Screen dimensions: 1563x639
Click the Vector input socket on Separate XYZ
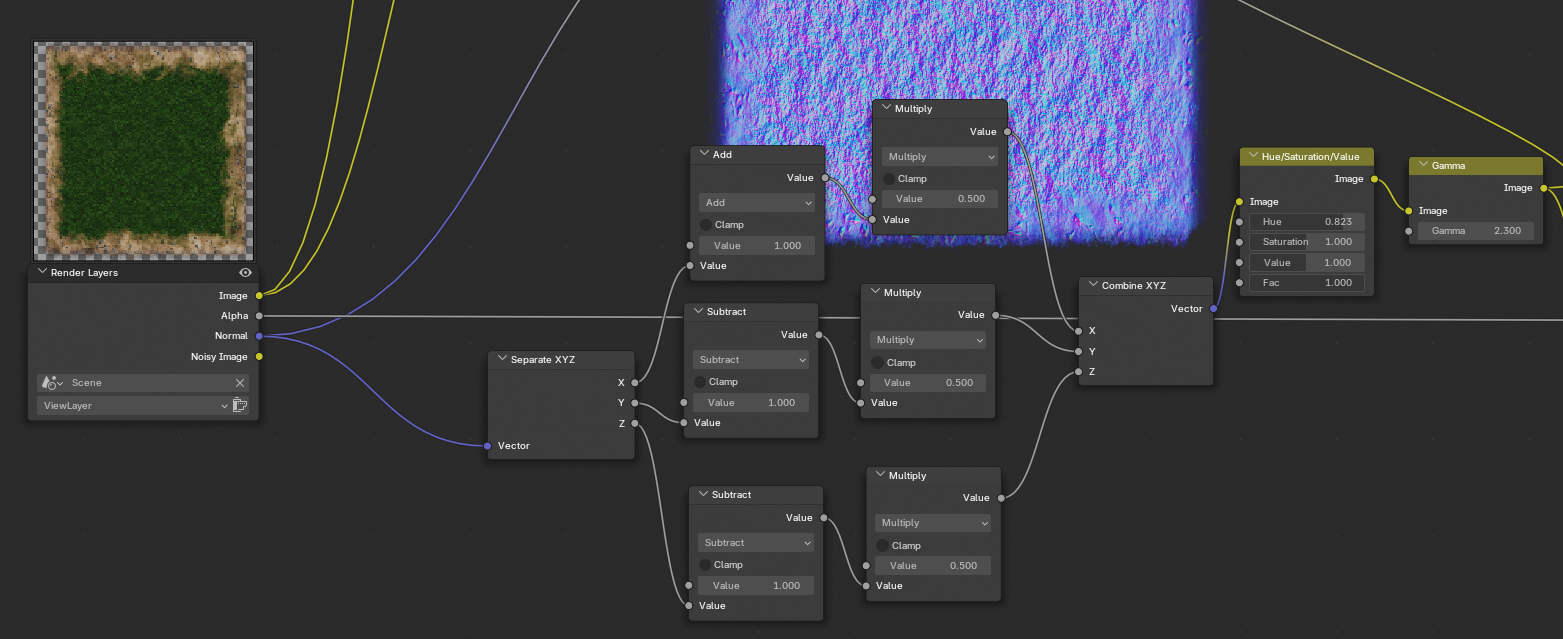pyautogui.click(x=487, y=446)
